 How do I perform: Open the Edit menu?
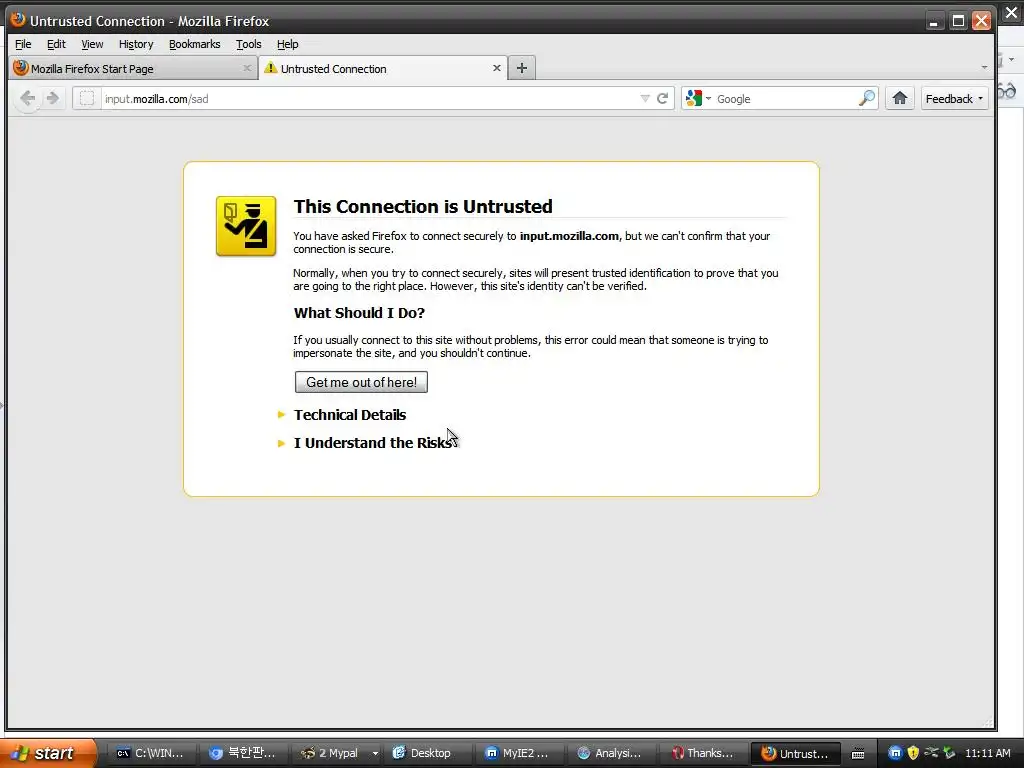(x=56, y=44)
